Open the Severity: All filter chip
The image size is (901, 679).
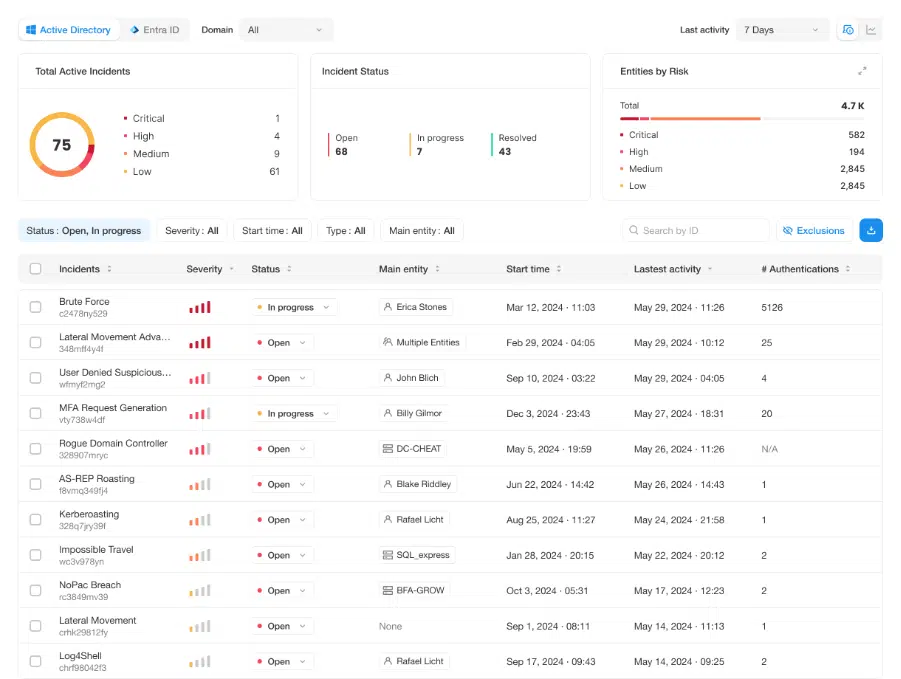192,231
